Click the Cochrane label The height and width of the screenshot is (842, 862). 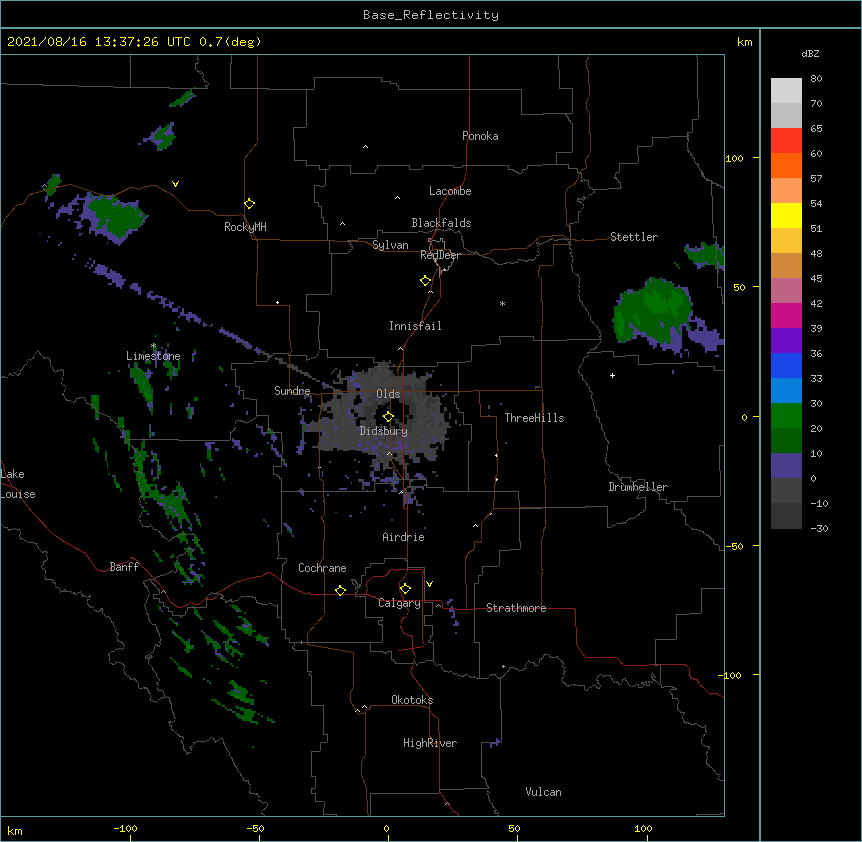coord(322,568)
